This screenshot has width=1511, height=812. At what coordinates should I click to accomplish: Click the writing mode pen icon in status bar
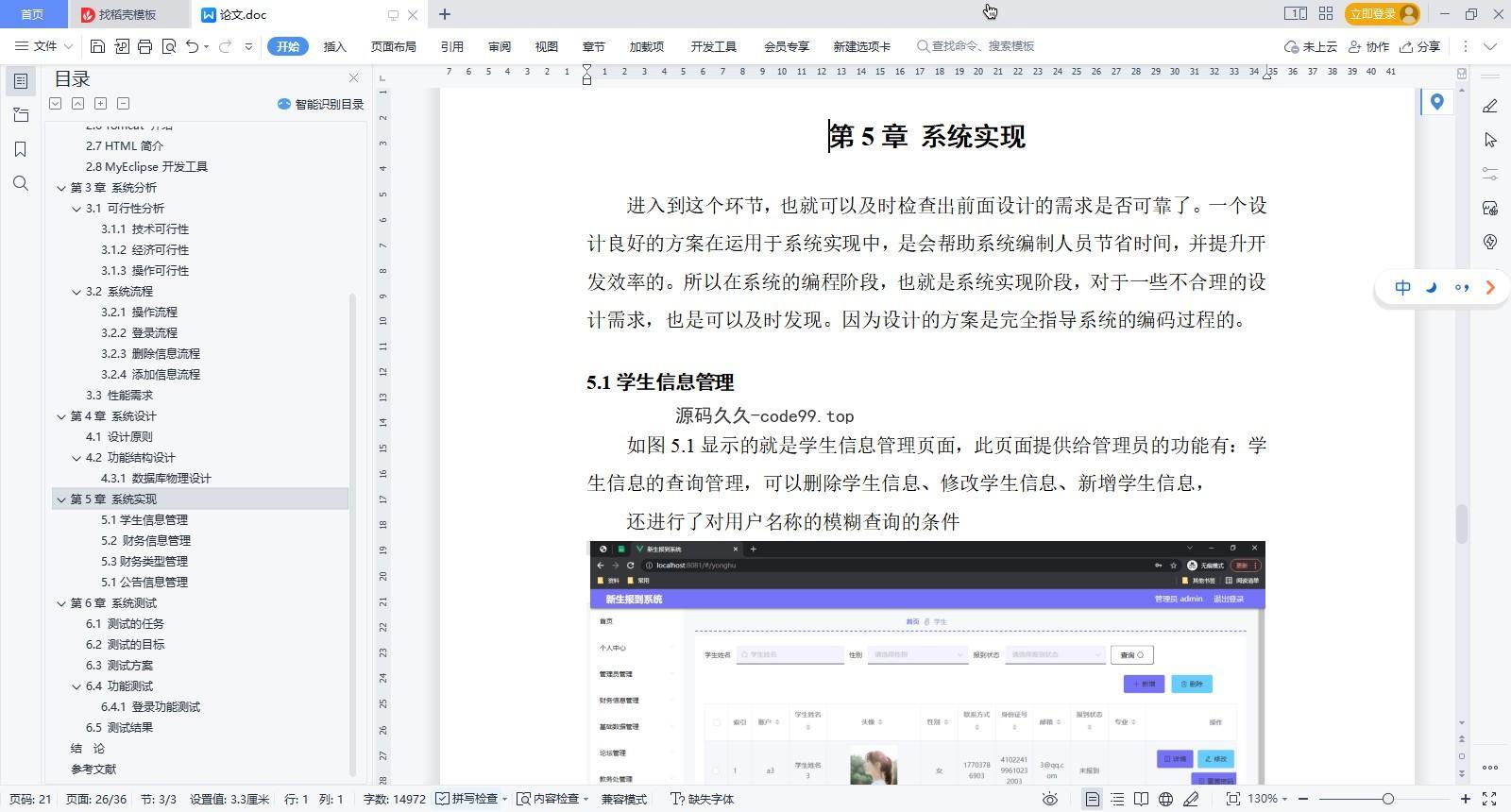pyautogui.click(x=1191, y=799)
